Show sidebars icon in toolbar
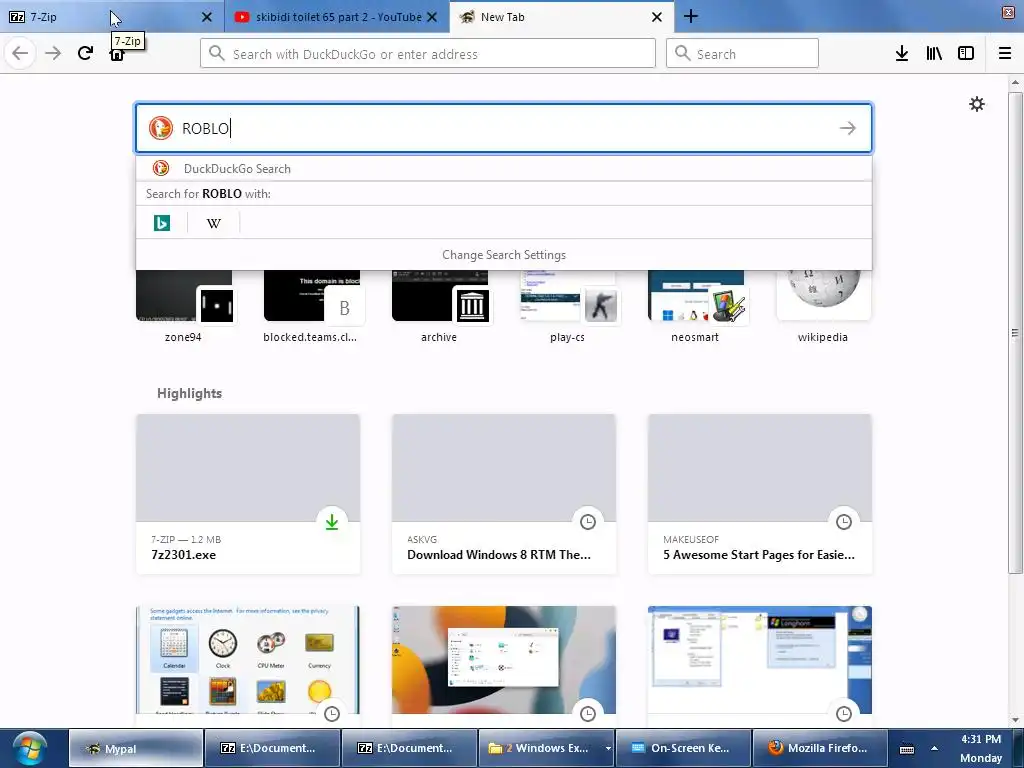The height and width of the screenshot is (768, 1024). click(966, 54)
